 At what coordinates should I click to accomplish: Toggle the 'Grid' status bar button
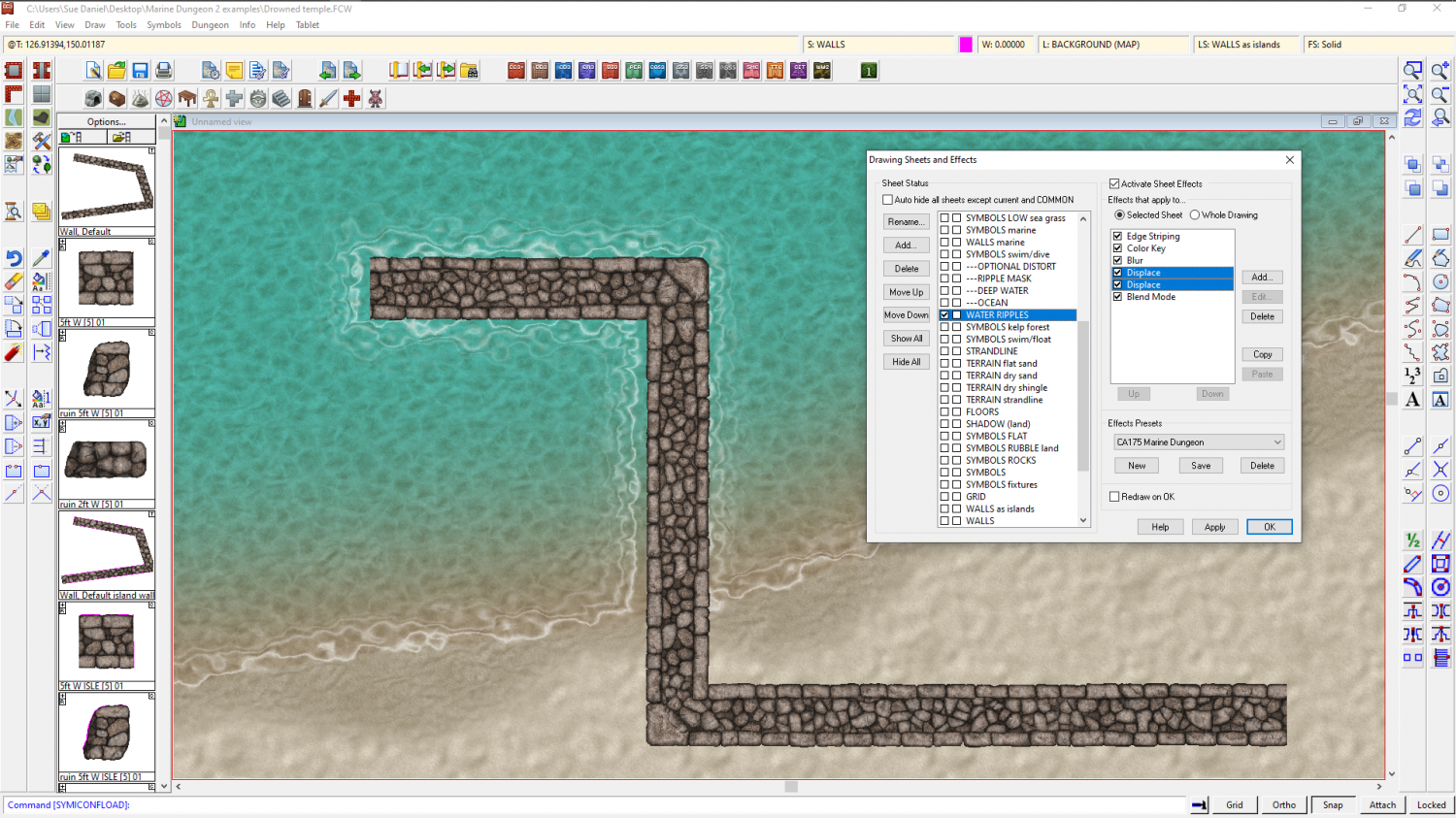[1235, 804]
